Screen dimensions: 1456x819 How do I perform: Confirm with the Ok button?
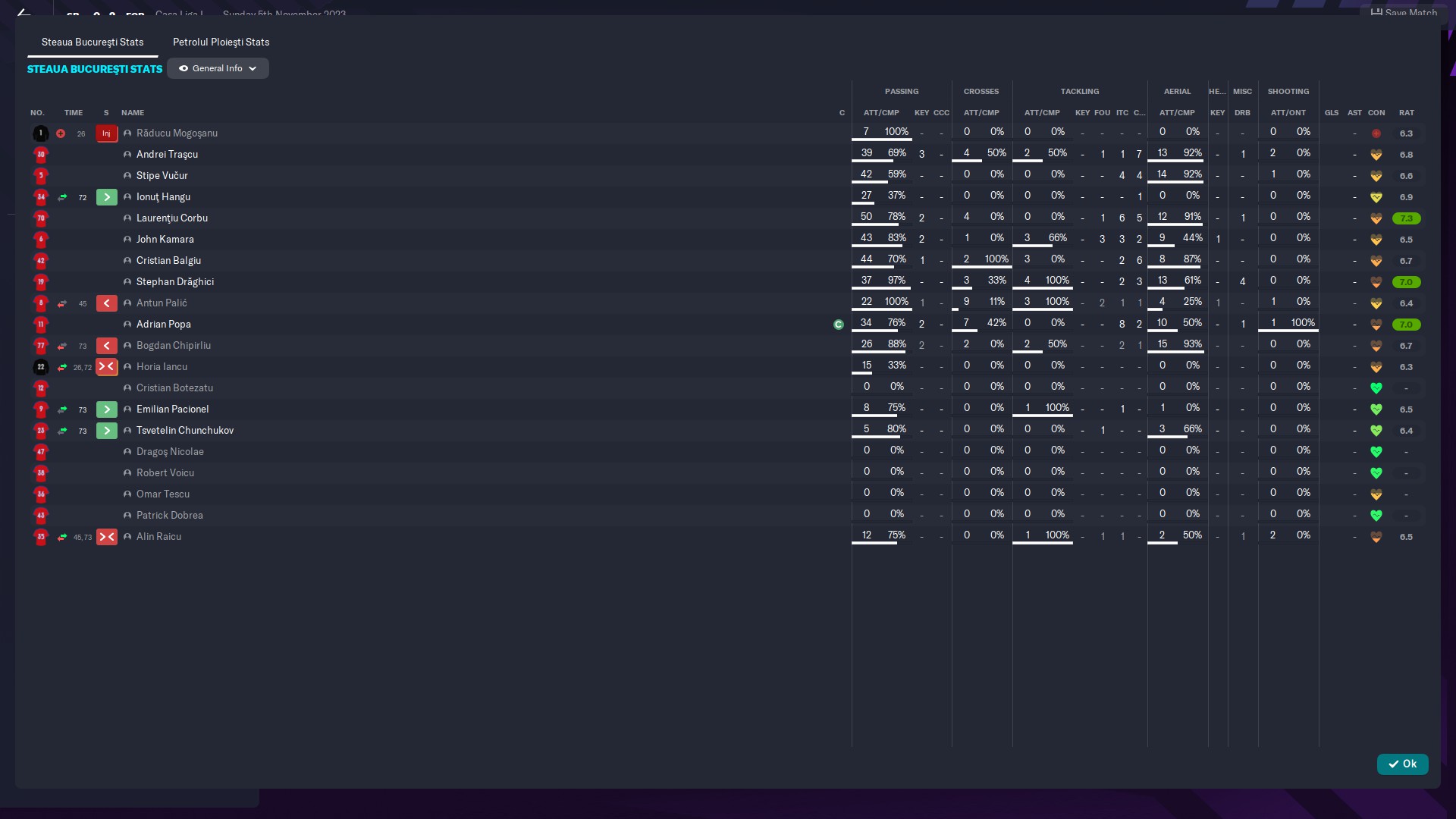pos(1402,764)
